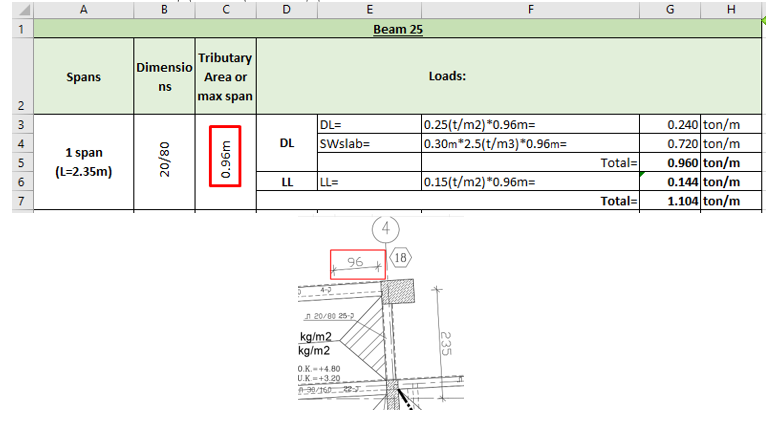Click the column H header
The width and height of the screenshot is (766, 440).
pyautogui.click(x=732, y=10)
